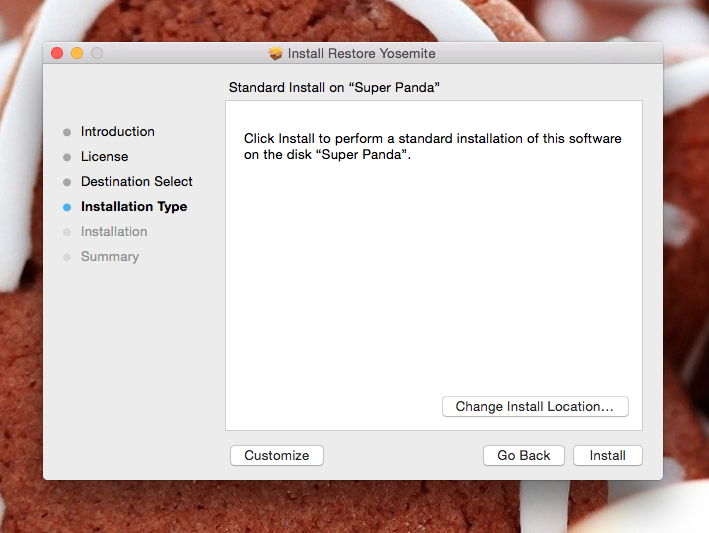Open the Customize options
The height and width of the screenshot is (533, 709).
277,455
